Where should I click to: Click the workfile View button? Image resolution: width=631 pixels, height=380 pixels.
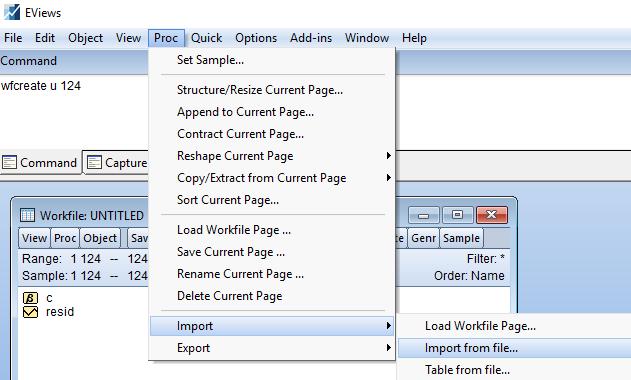[34, 238]
